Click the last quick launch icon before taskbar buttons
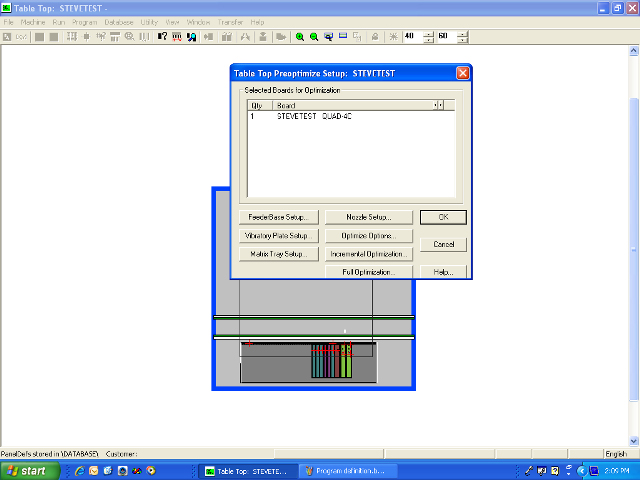The height and width of the screenshot is (480, 640). (151, 471)
